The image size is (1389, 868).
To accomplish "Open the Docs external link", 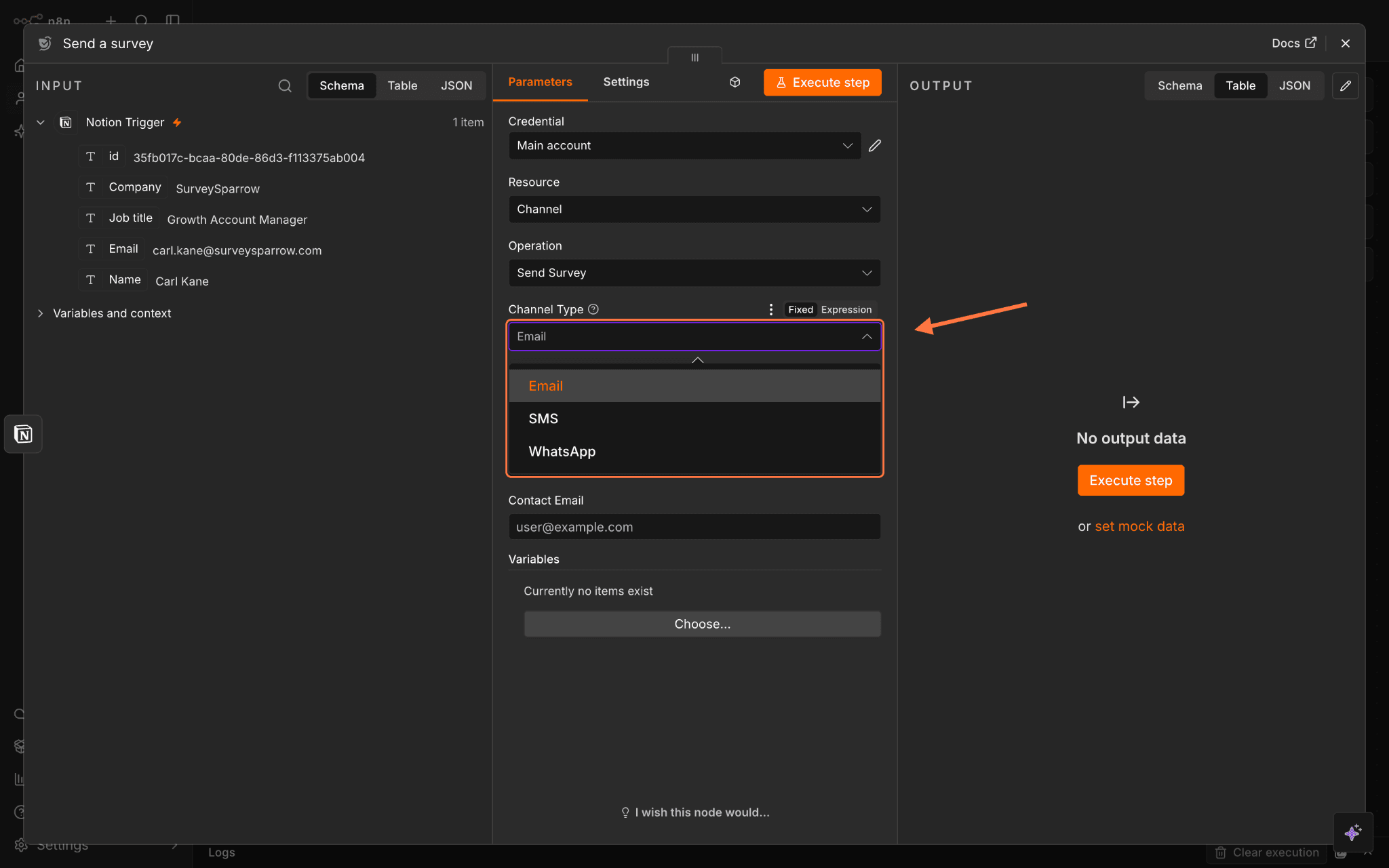I will 1294,43.
